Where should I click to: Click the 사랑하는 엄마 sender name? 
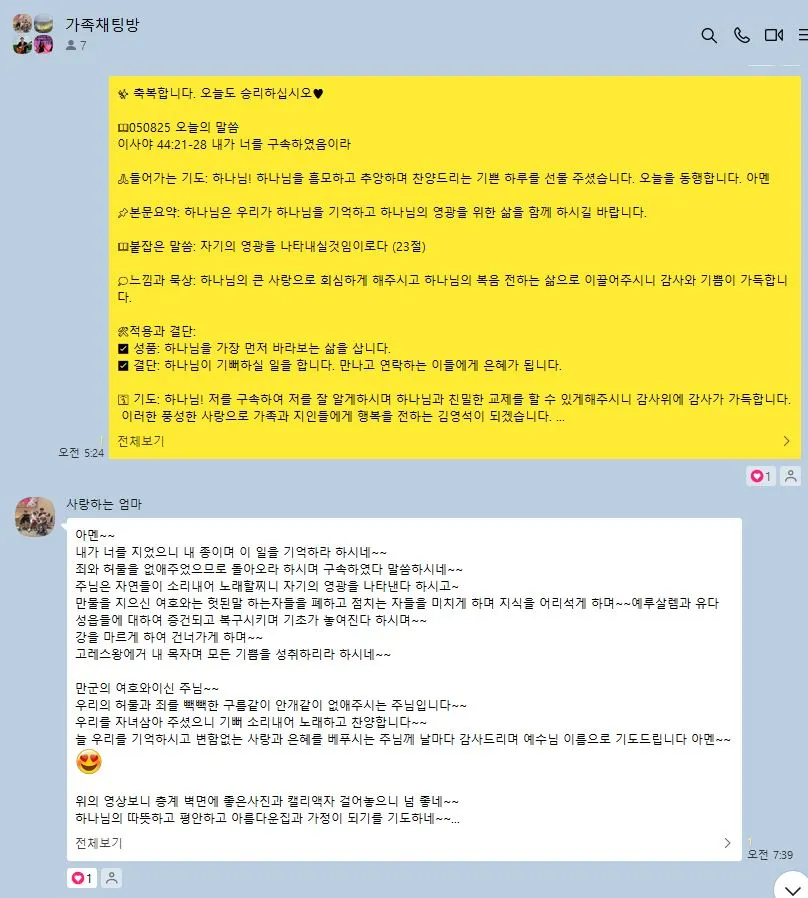pyautogui.click(x=104, y=504)
